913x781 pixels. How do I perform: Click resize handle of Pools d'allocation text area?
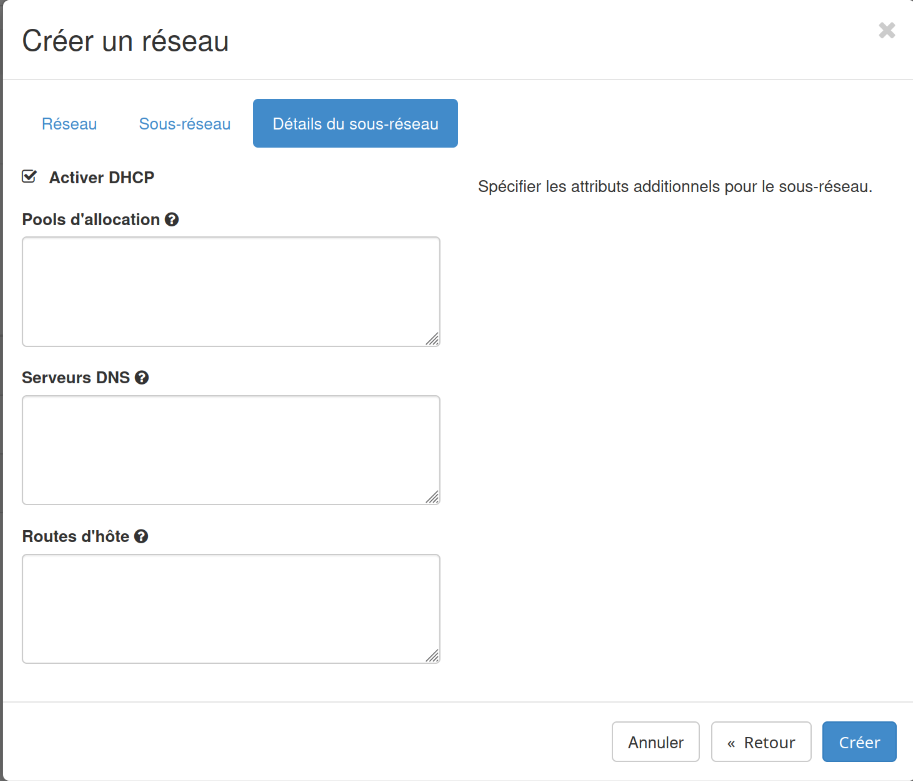(x=432, y=339)
